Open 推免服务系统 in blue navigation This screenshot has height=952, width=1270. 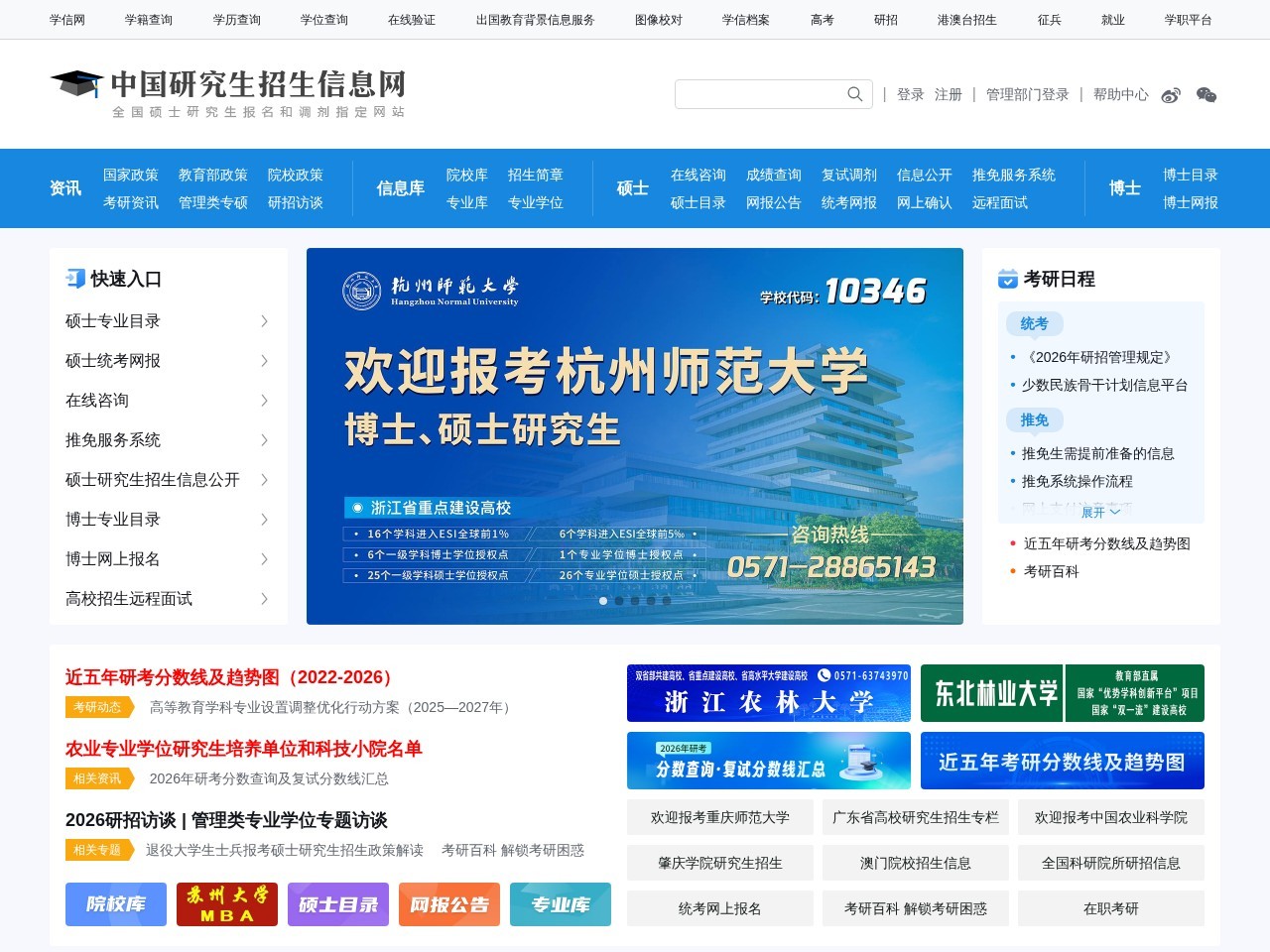pyautogui.click(x=1014, y=175)
